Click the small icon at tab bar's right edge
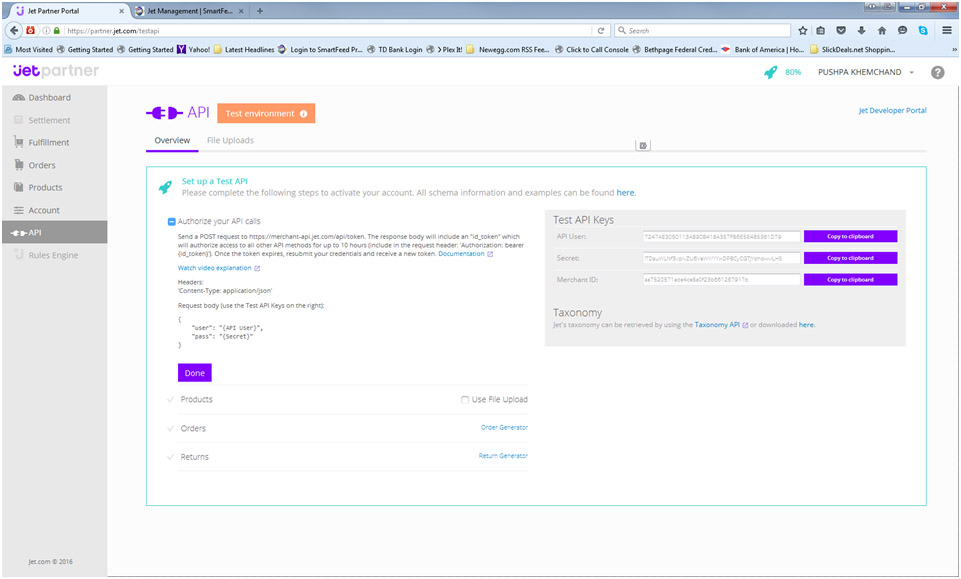Viewport: 961px width, 579px height. (x=643, y=145)
